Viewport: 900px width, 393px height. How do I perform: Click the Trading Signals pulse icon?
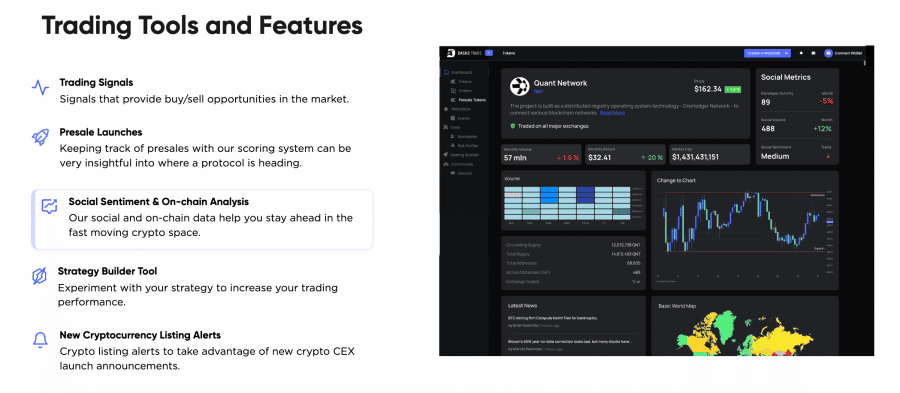pos(40,87)
